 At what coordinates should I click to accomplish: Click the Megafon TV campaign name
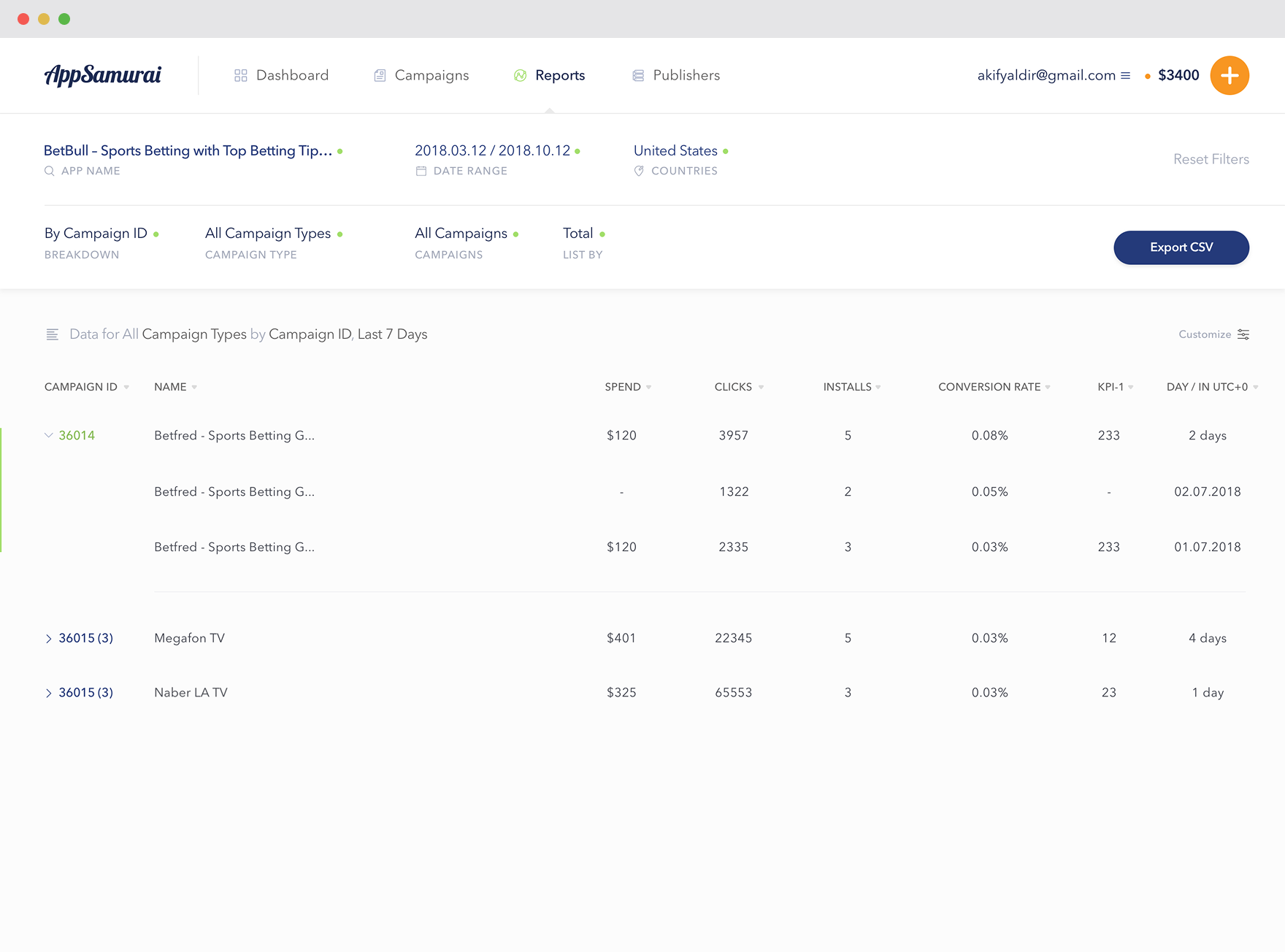pos(190,638)
